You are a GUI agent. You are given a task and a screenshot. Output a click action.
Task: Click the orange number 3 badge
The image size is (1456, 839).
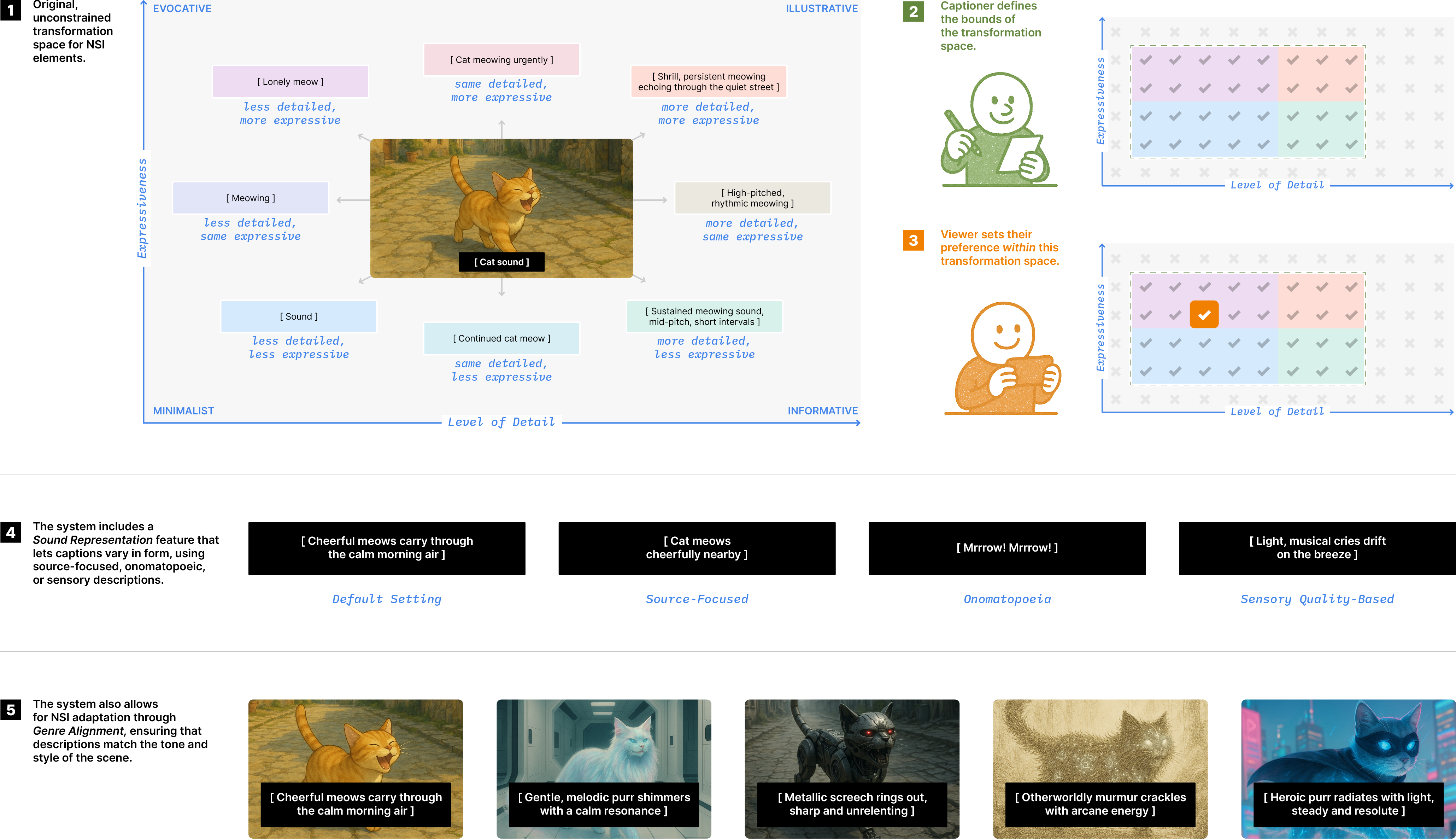pos(913,240)
